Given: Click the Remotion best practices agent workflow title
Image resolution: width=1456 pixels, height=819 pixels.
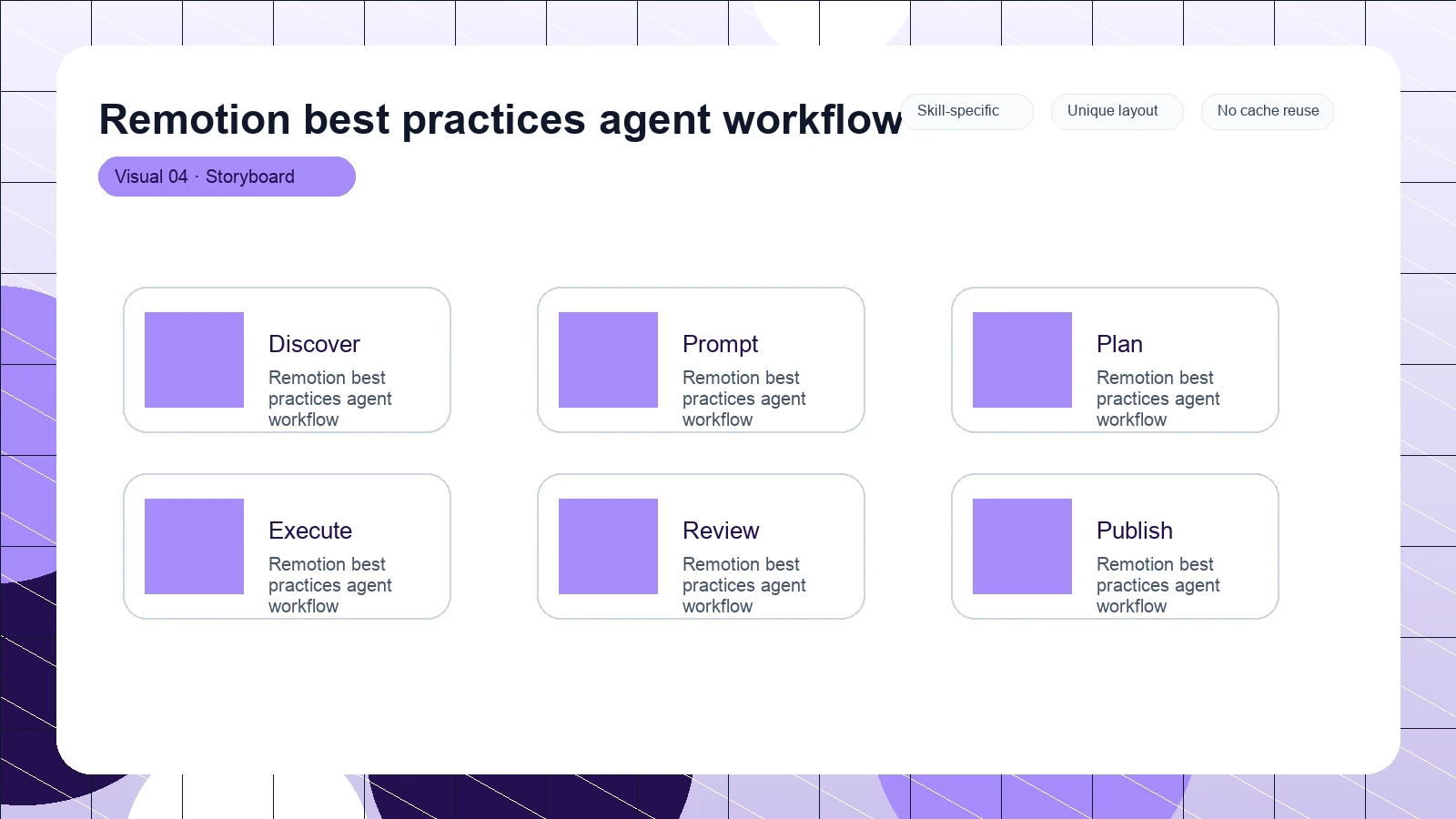Looking at the screenshot, I should coord(500,119).
